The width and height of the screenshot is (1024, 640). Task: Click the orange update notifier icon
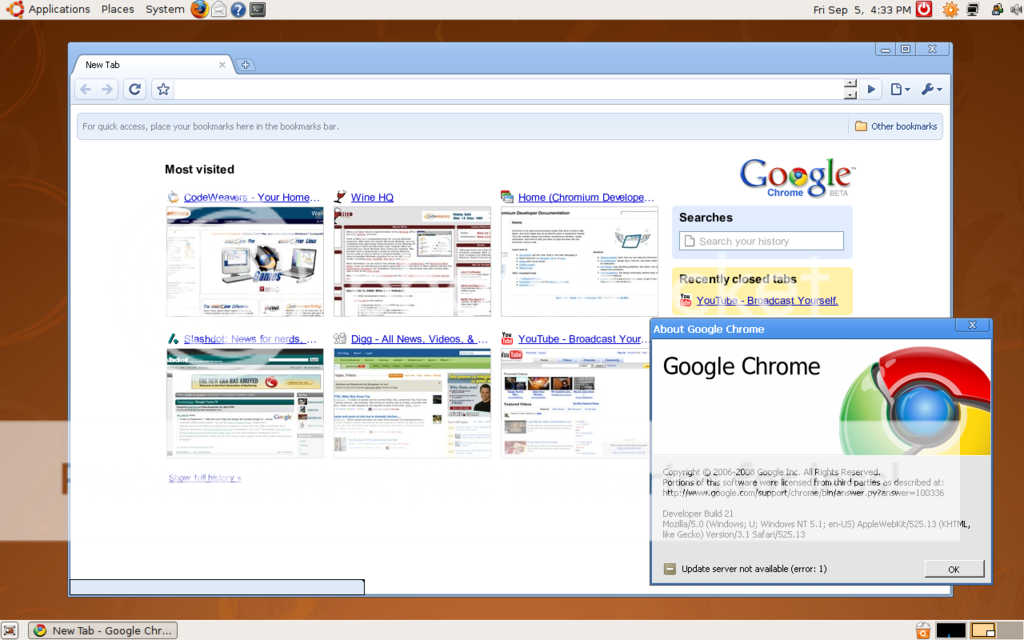point(950,10)
